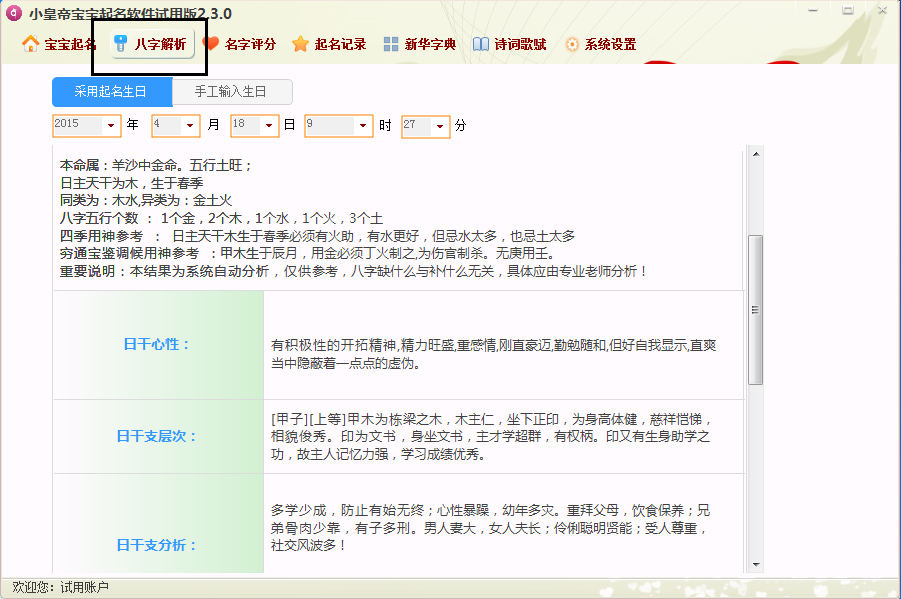Click the gear icon for 系统设置
The height and width of the screenshot is (599, 901).
(571, 45)
